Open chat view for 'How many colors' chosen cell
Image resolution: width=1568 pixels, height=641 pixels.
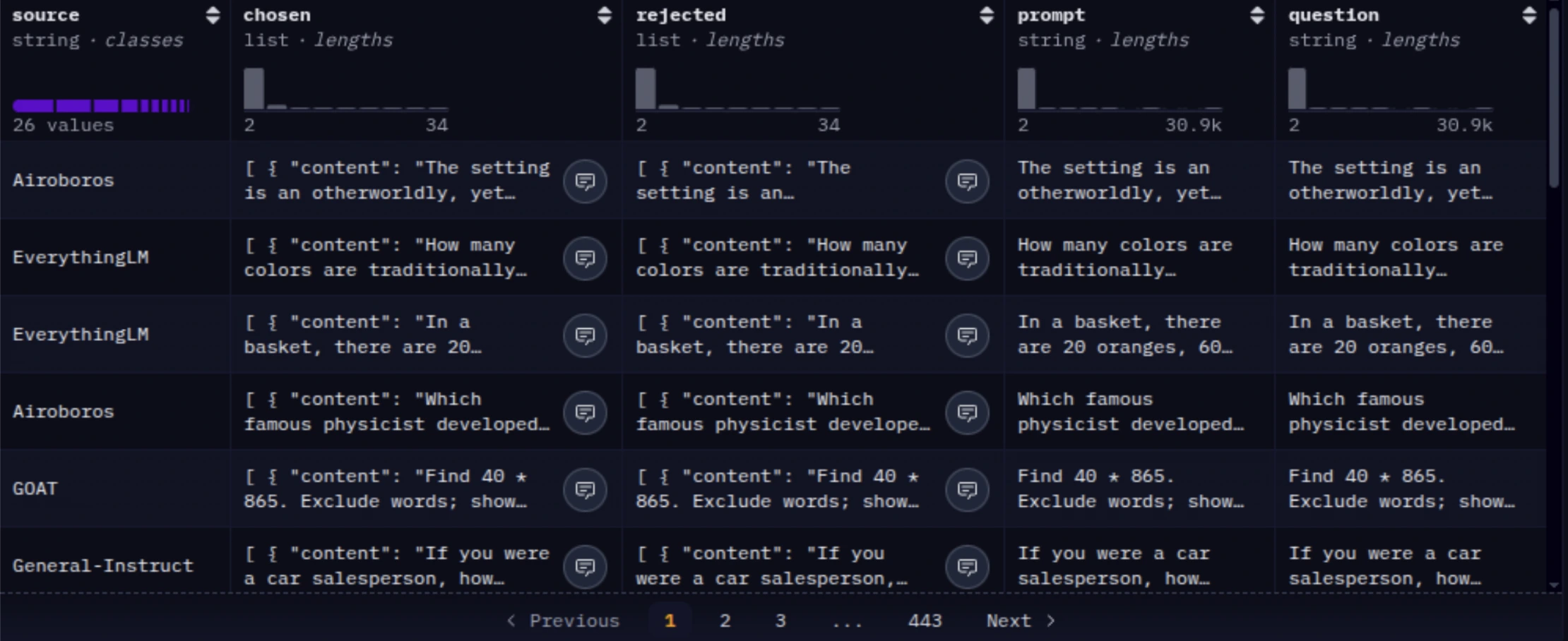[x=585, y=258]
